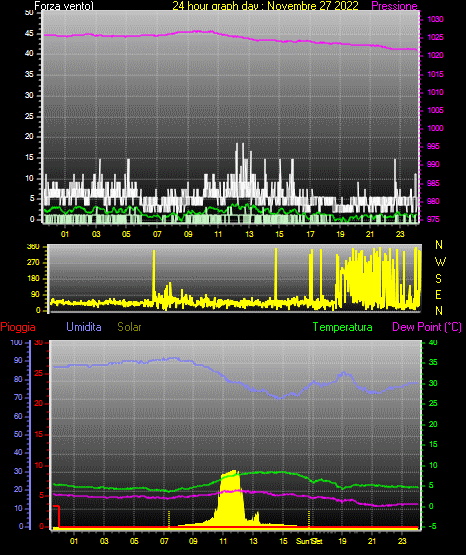Click the '24 hour graph day : Novembre 27 2022' title
The width and height of the screenshot is (466, 555).
(265, 6)
